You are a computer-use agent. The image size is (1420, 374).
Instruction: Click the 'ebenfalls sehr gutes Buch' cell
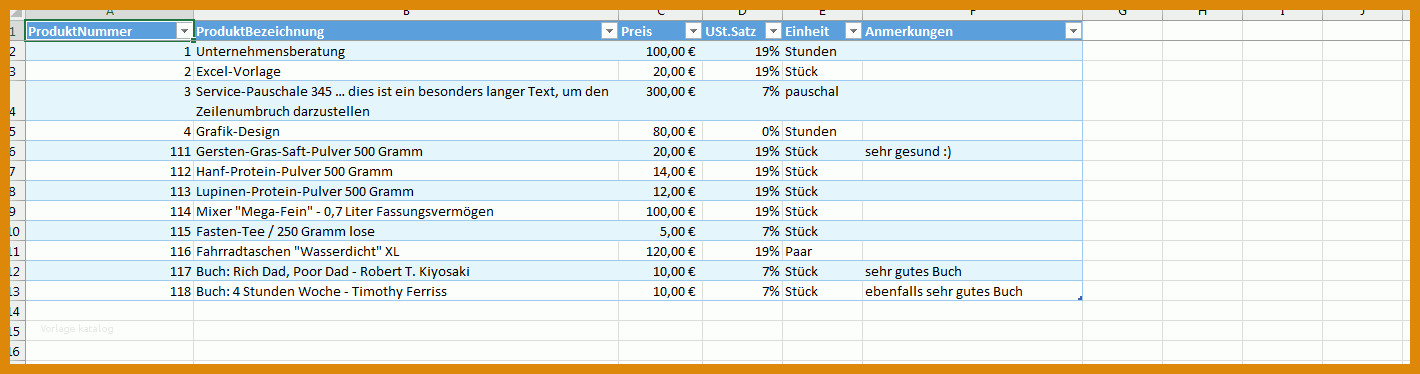972,291
